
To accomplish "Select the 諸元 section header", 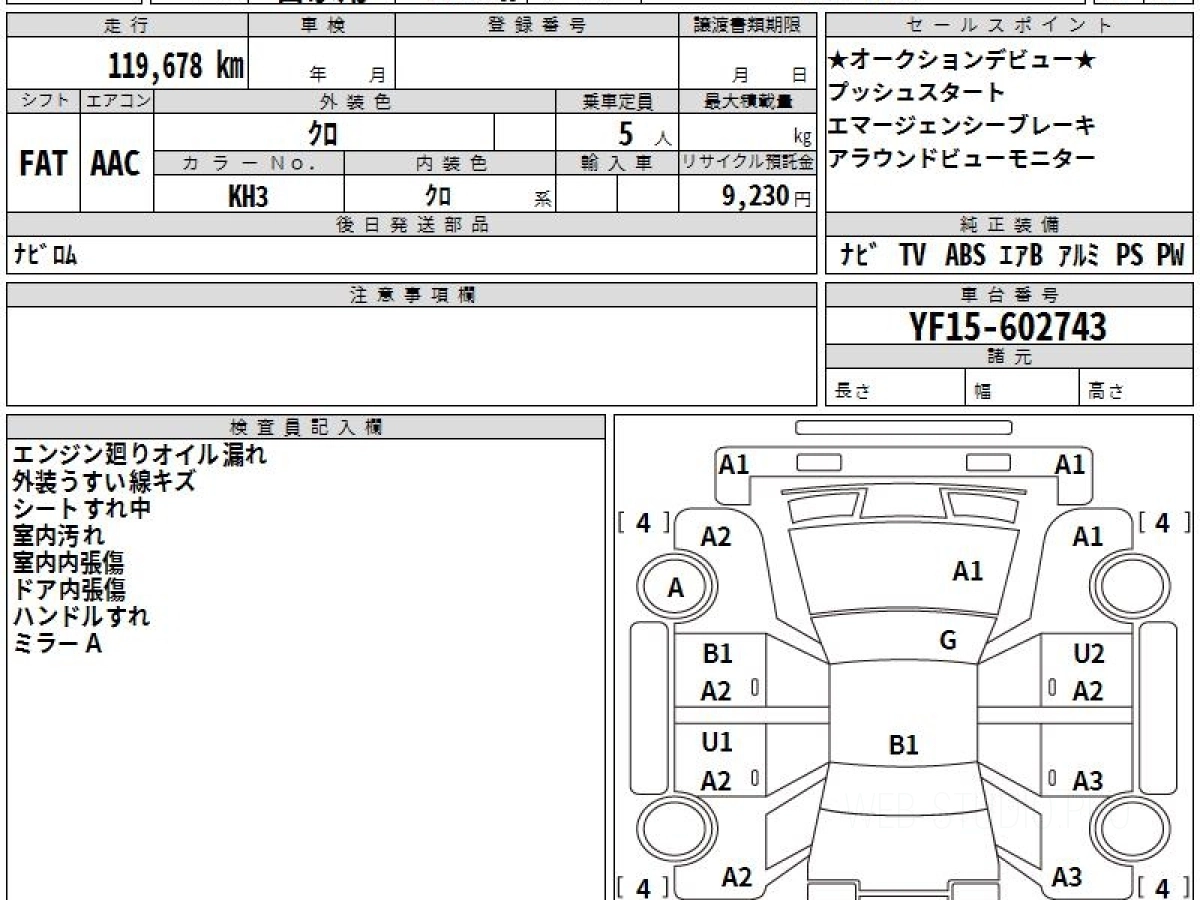I will tap(1009, 357).
